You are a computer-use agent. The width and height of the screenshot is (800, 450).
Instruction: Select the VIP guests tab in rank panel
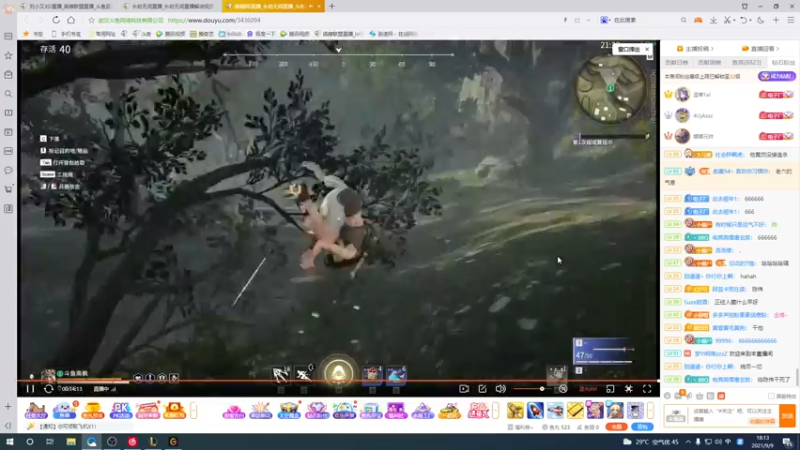tap(746, 62)
